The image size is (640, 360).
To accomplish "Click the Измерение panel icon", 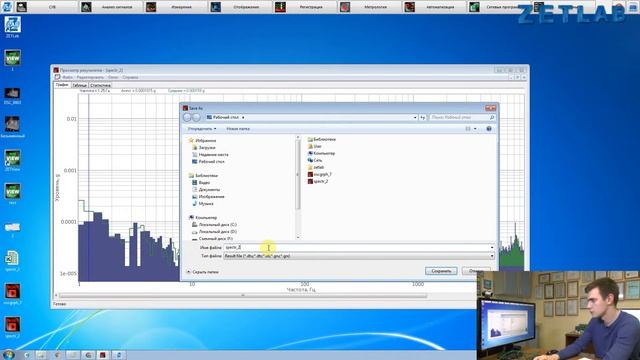I will click(151, 7).
